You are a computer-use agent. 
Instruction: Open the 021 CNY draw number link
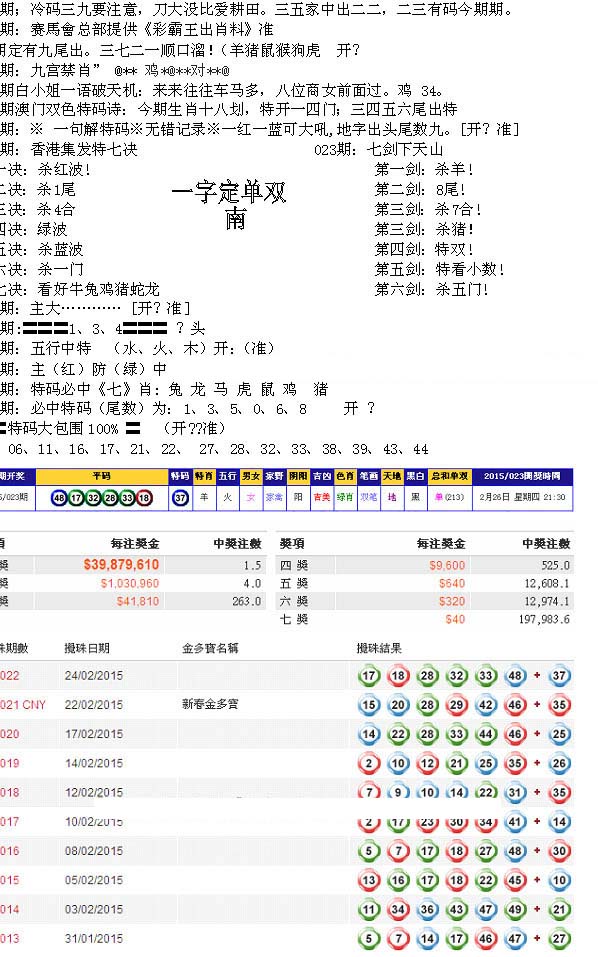pos(23,705)
